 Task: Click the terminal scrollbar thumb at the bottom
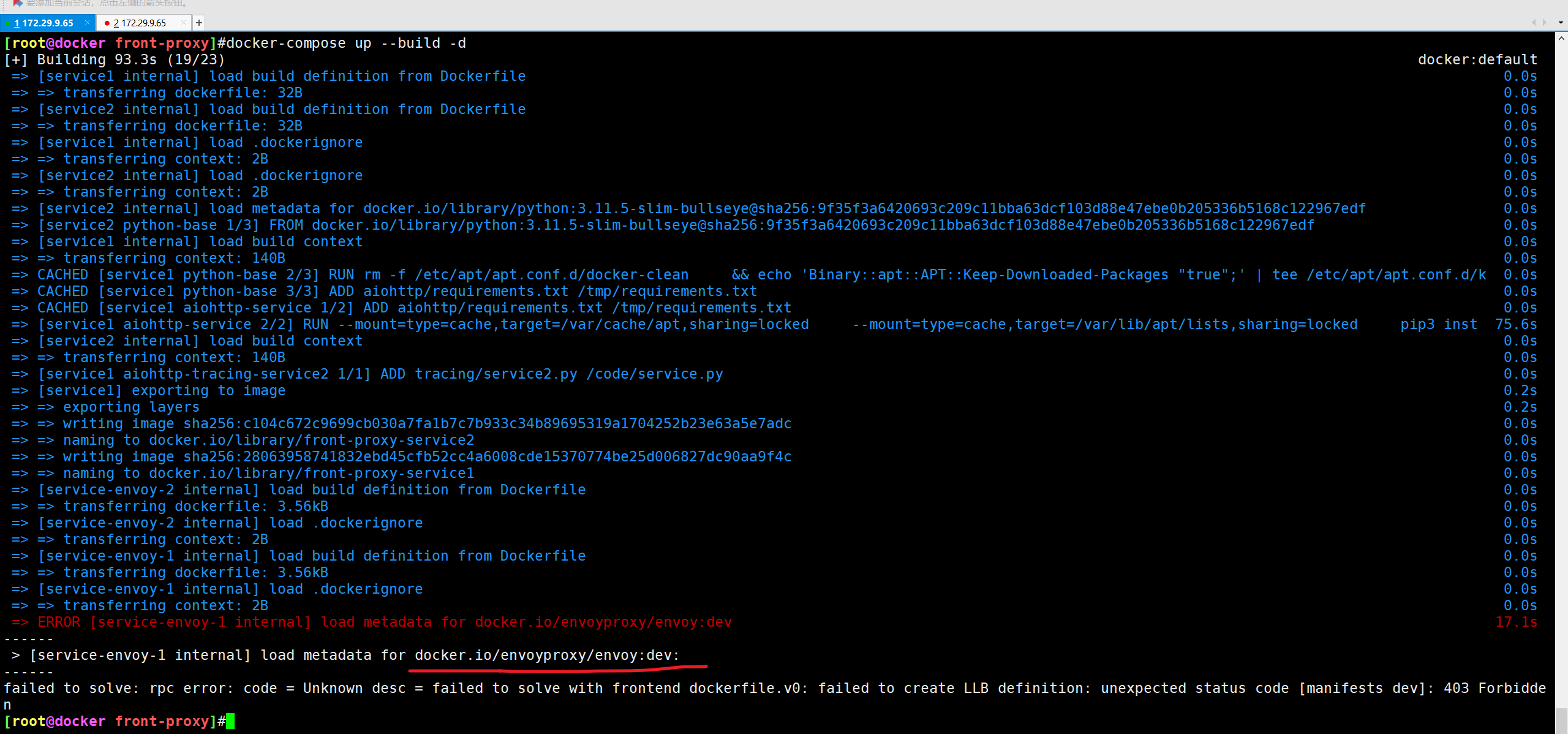pos(1561,721)
